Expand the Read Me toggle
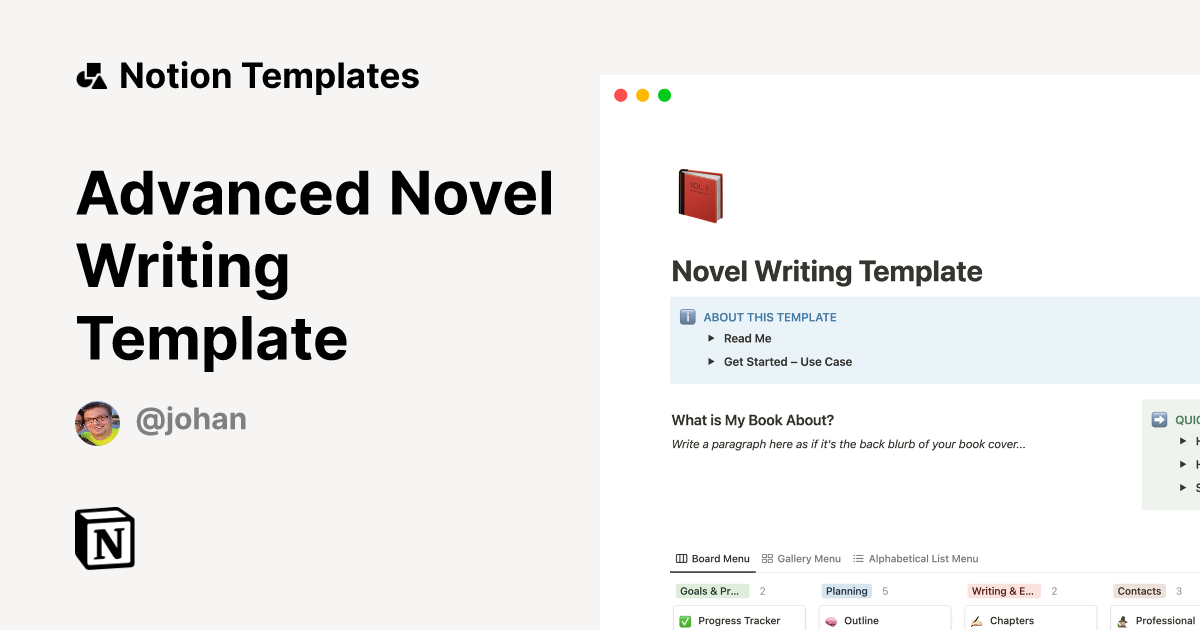Image resolution: width=1200 pixels, height=630 pixels. click(x=712, y=339)
